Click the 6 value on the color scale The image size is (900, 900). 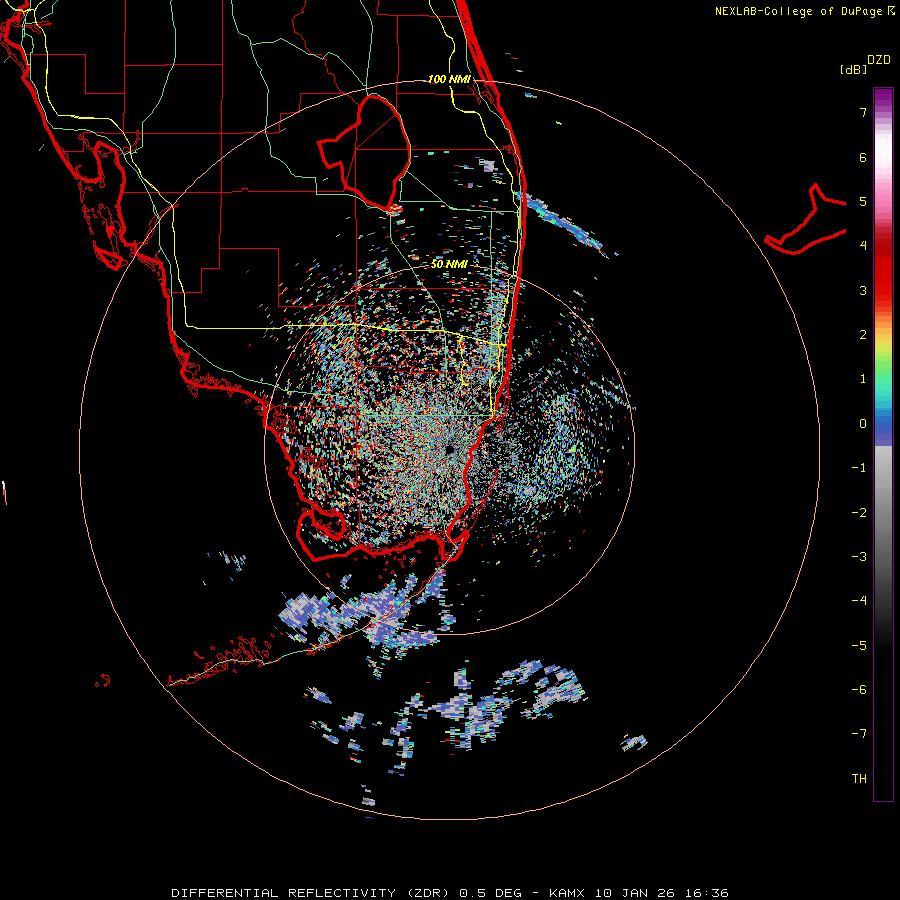pyautogui.click(x=863, y=157)
